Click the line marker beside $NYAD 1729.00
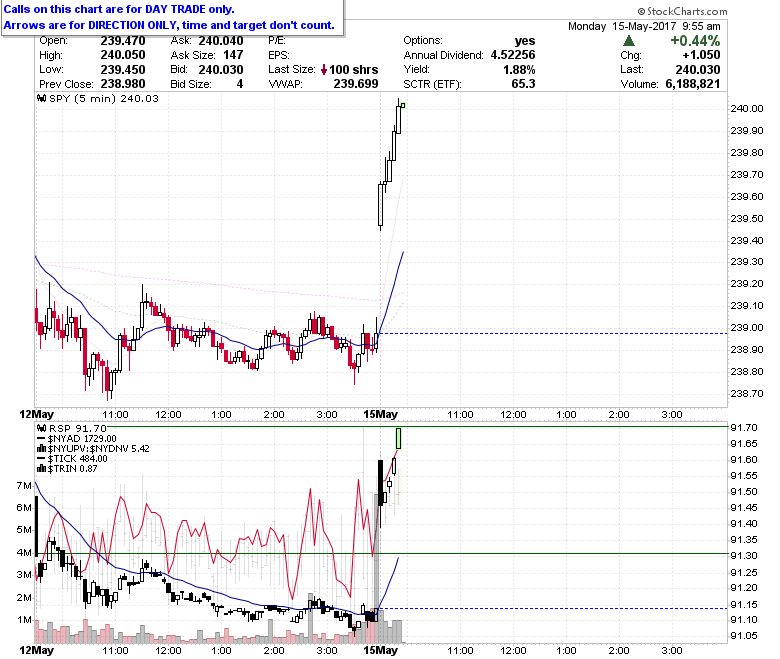The image size is (780, 659). (x=42, y=439)
